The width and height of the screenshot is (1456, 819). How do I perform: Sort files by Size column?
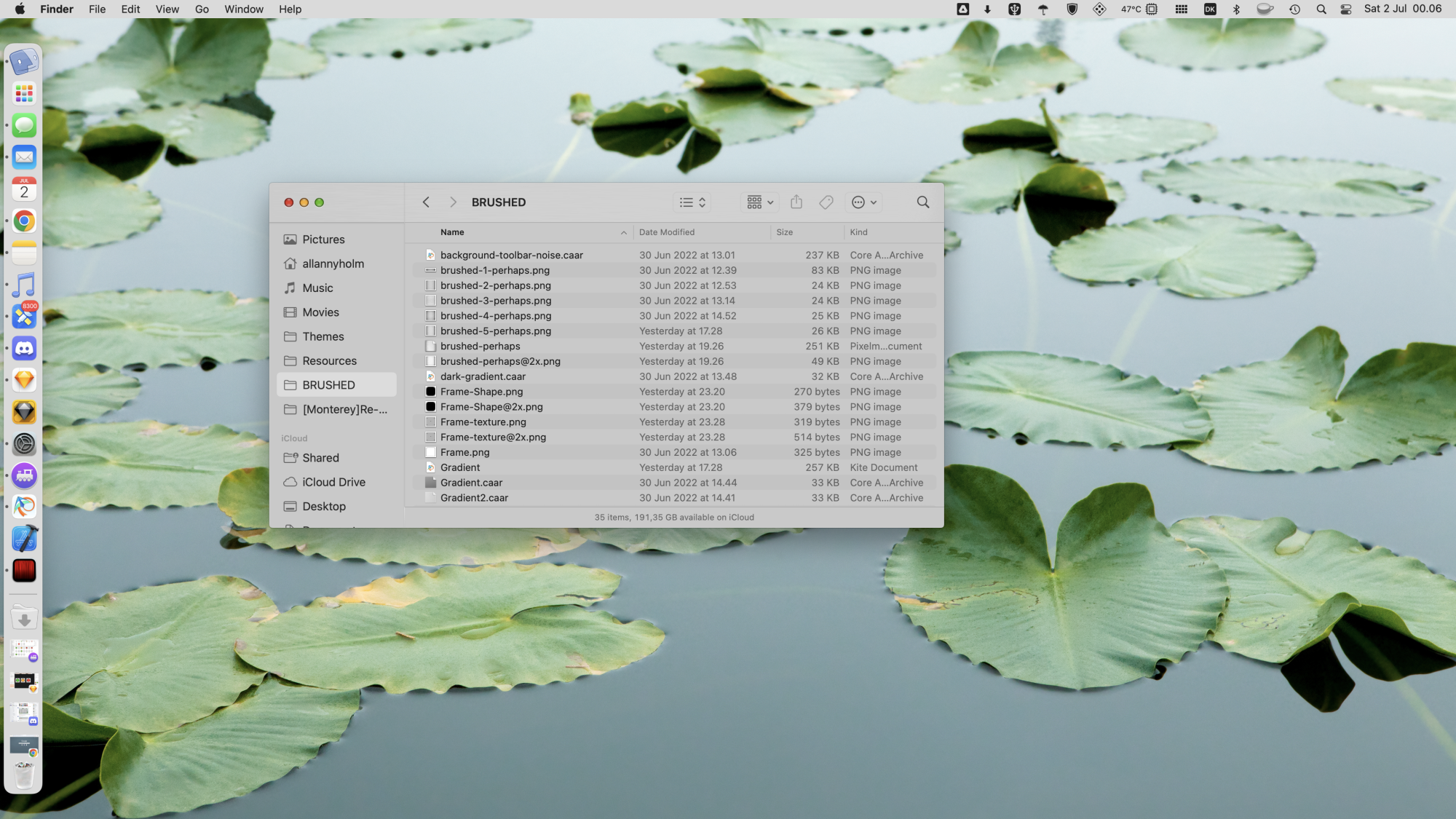[784, 232]
